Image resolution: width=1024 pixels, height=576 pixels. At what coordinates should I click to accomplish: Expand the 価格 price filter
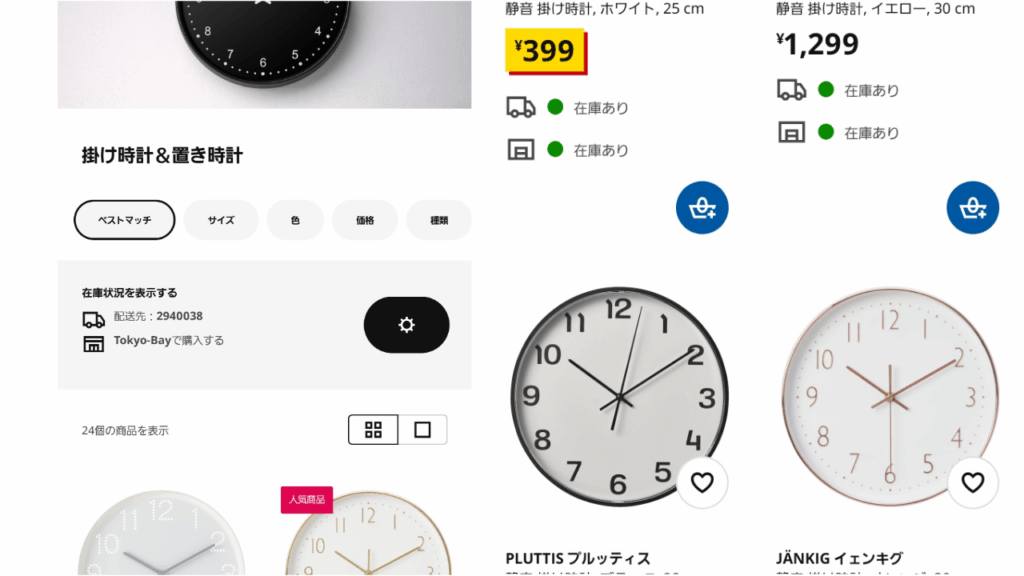point(365,220)
